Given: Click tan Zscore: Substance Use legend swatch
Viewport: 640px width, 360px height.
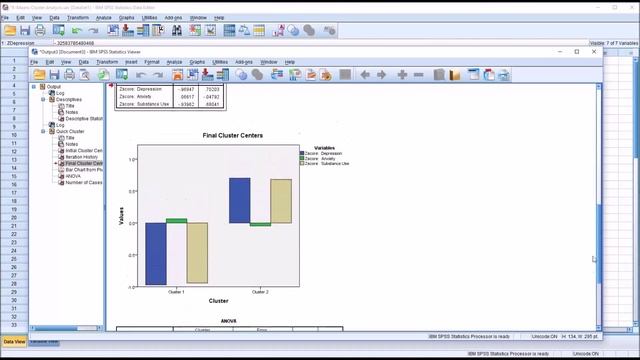Looking at the screenshot, I should [302, 163].
